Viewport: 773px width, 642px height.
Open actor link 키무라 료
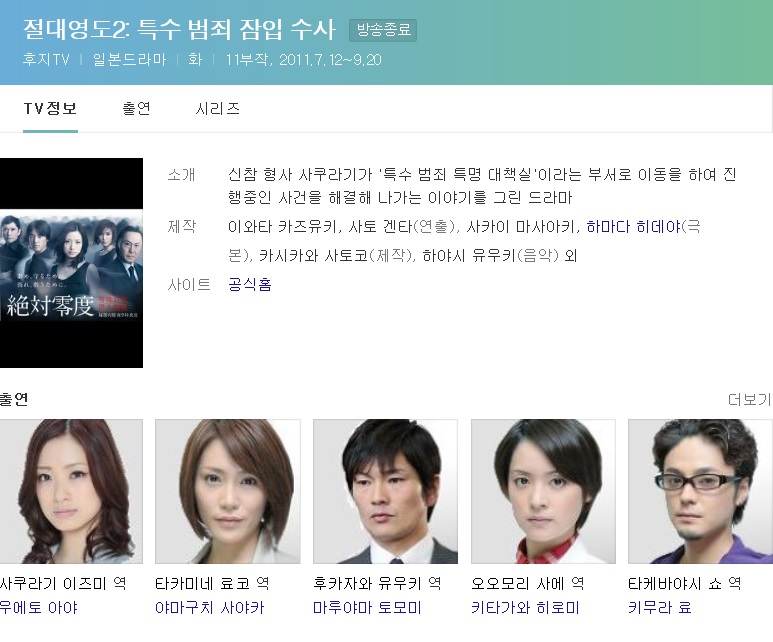click(x=660, y=607)
